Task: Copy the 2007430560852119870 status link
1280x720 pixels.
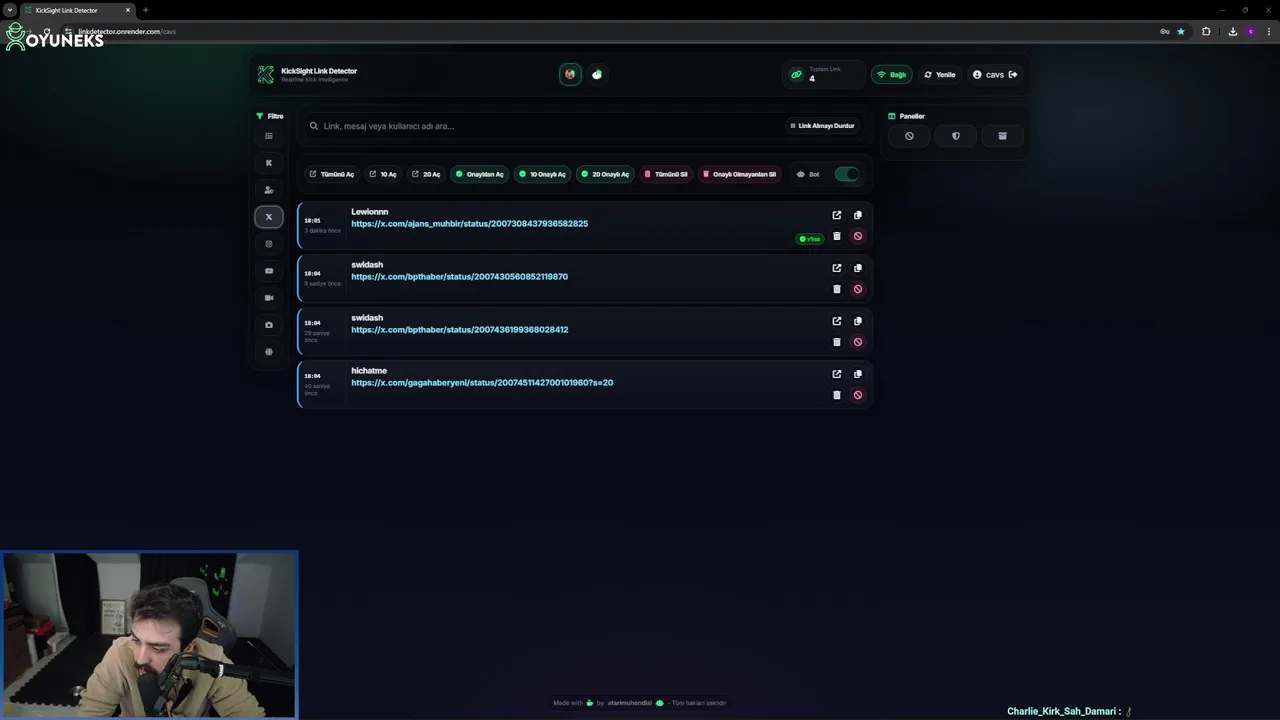Action: (857, 268)
